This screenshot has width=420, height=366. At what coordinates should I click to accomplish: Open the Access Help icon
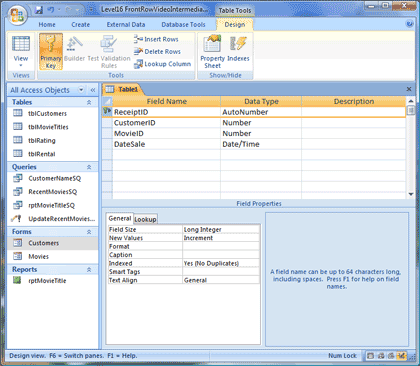pos(409,24)
